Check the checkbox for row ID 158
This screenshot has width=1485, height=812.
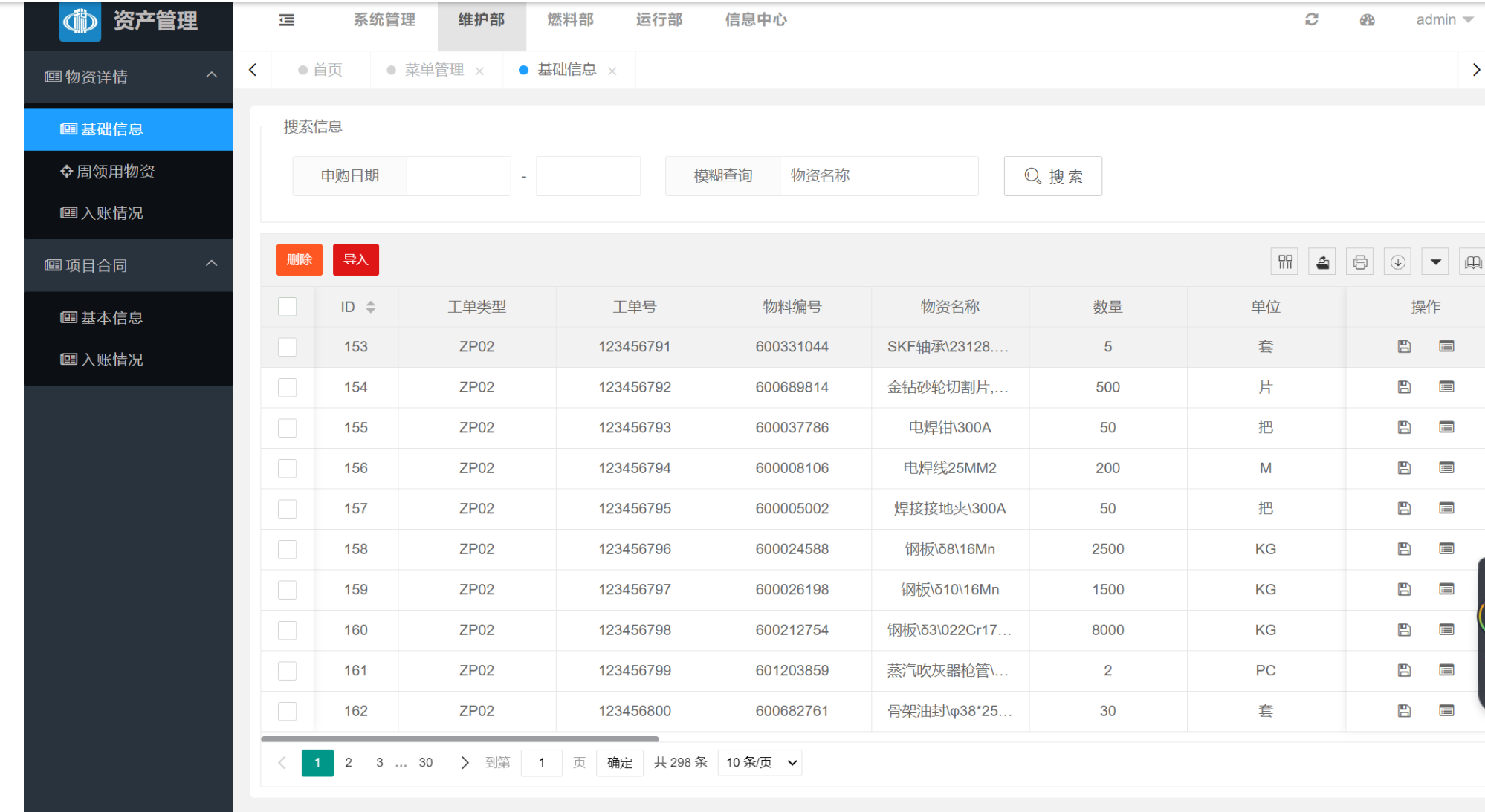coord(287,549)
